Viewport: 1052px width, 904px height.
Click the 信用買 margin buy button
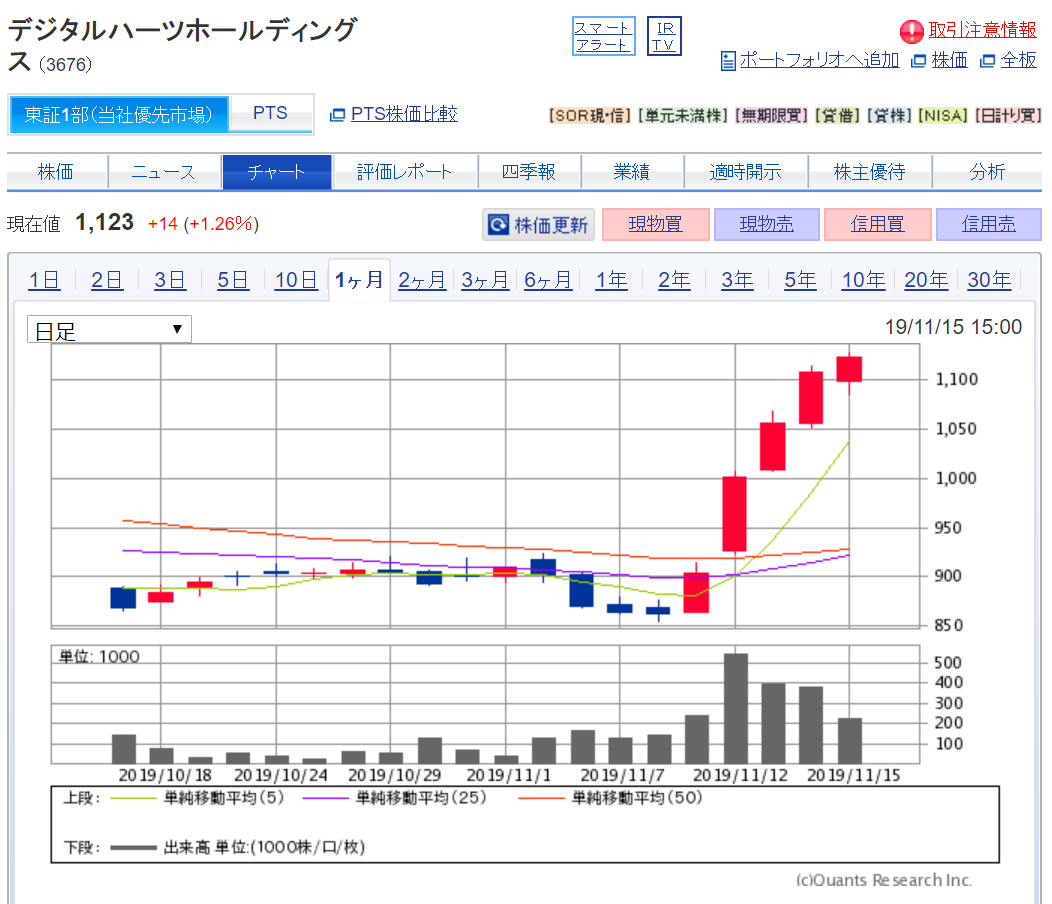pyautogui.click(x=878, y=224)
